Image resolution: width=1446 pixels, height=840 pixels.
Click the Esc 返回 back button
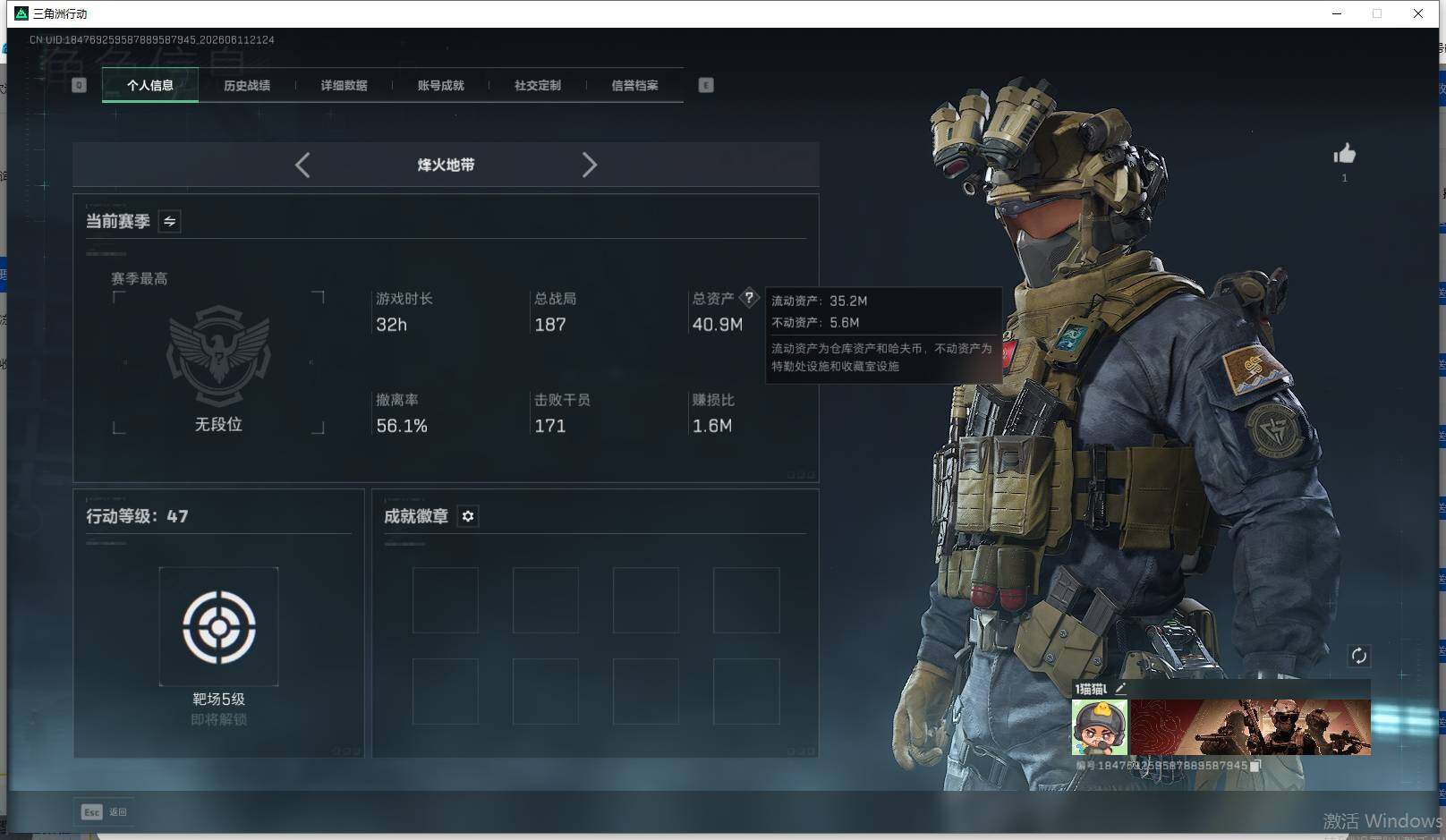coord(105,811)
